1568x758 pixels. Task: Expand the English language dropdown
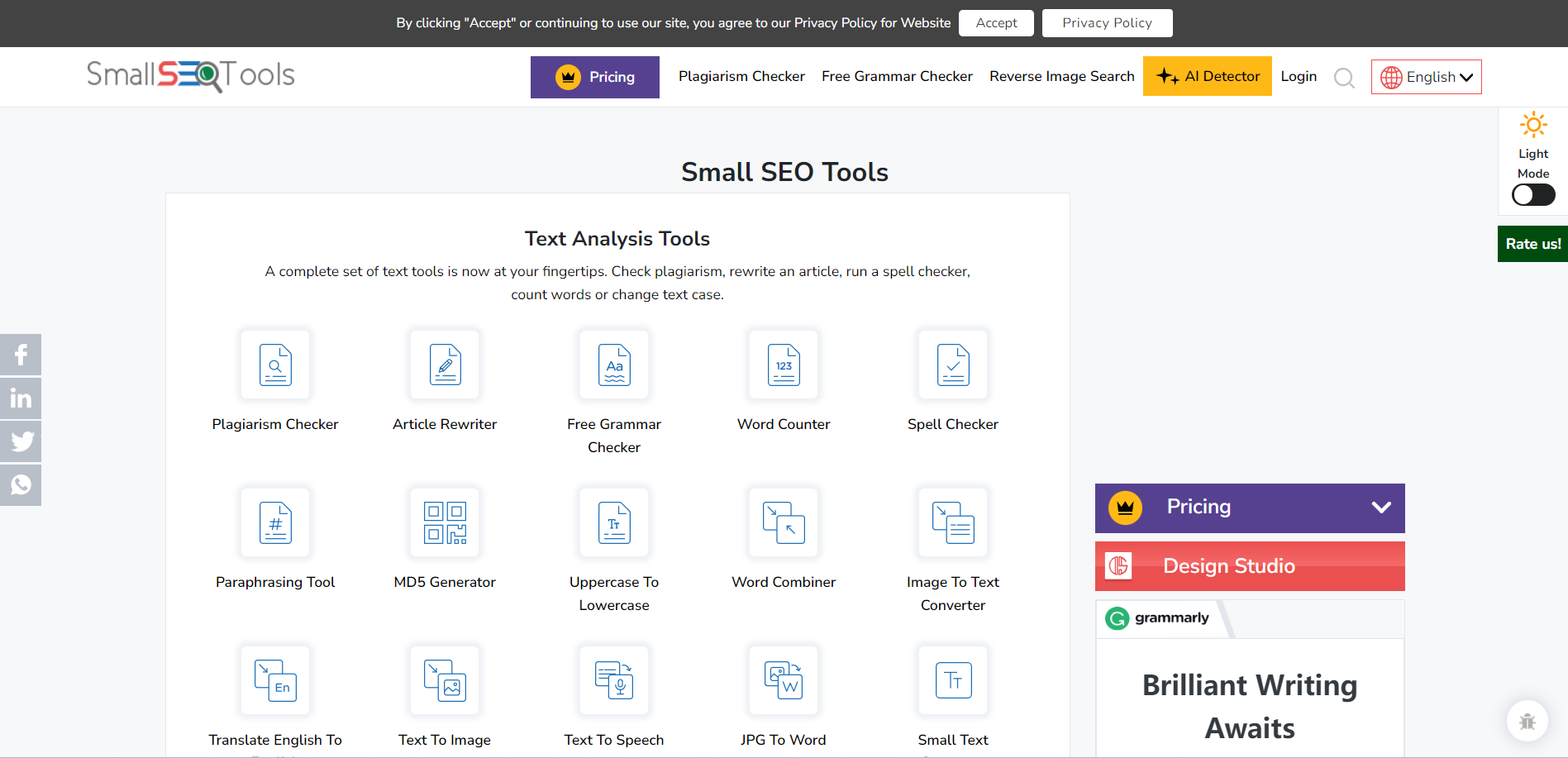pyautogui.click(x=1426, y=76)
